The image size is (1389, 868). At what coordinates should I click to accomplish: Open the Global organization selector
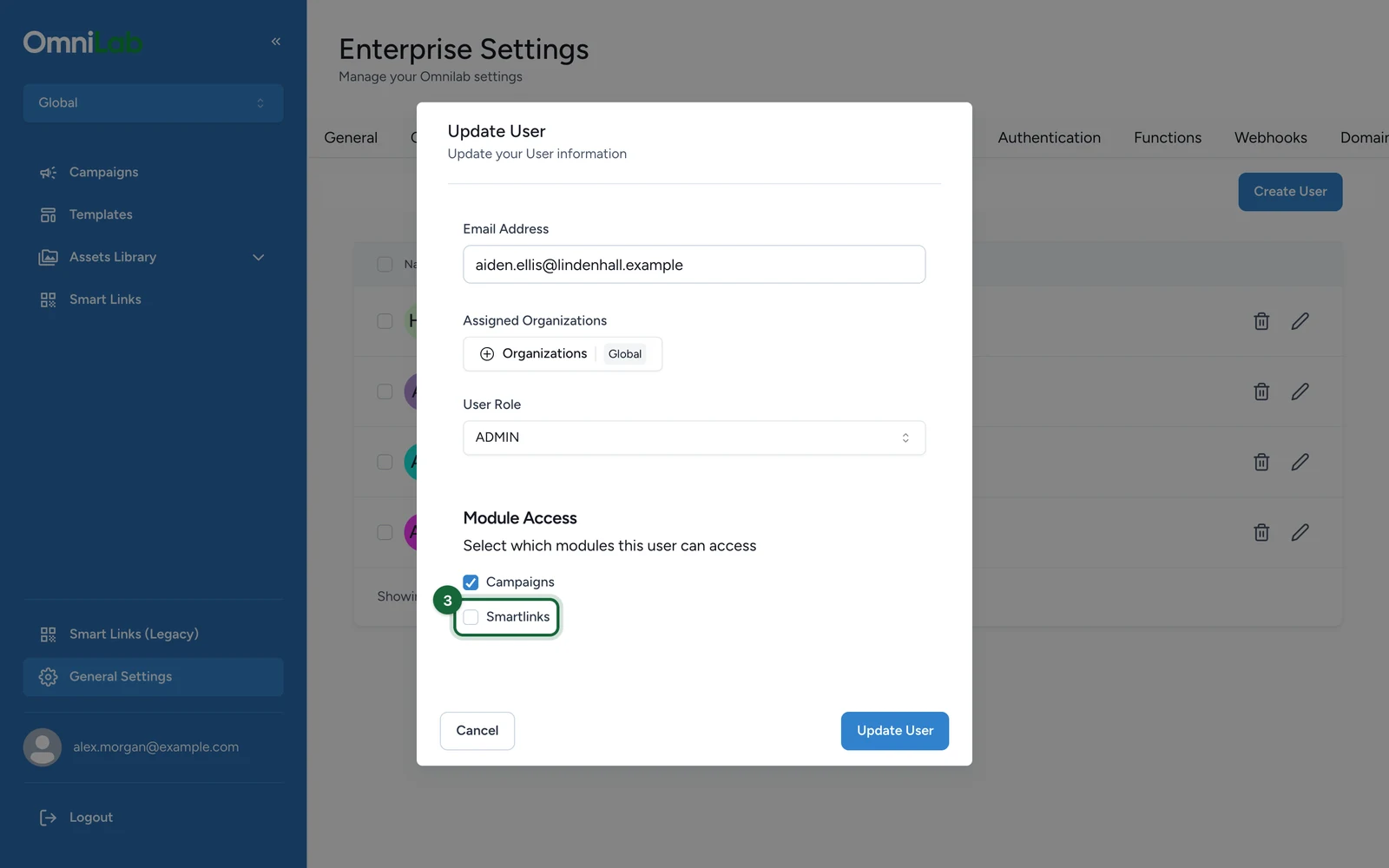[153, 102]
